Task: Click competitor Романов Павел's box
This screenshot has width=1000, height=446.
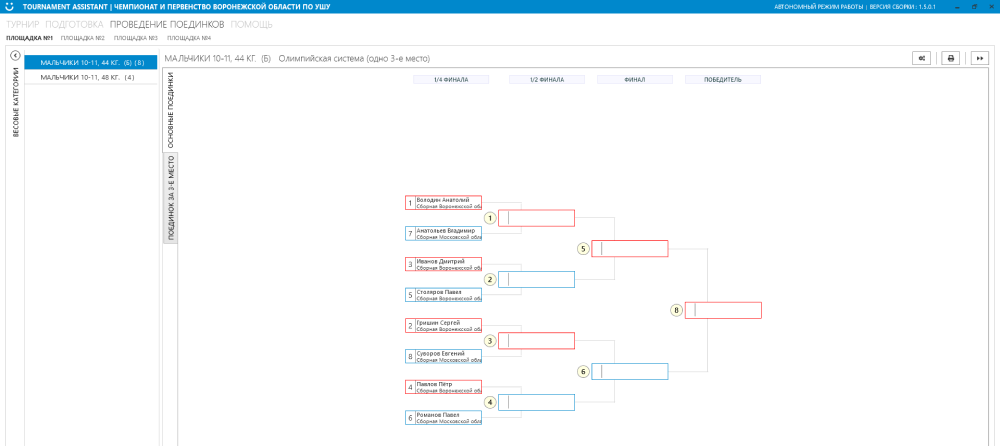Action: 443,417
